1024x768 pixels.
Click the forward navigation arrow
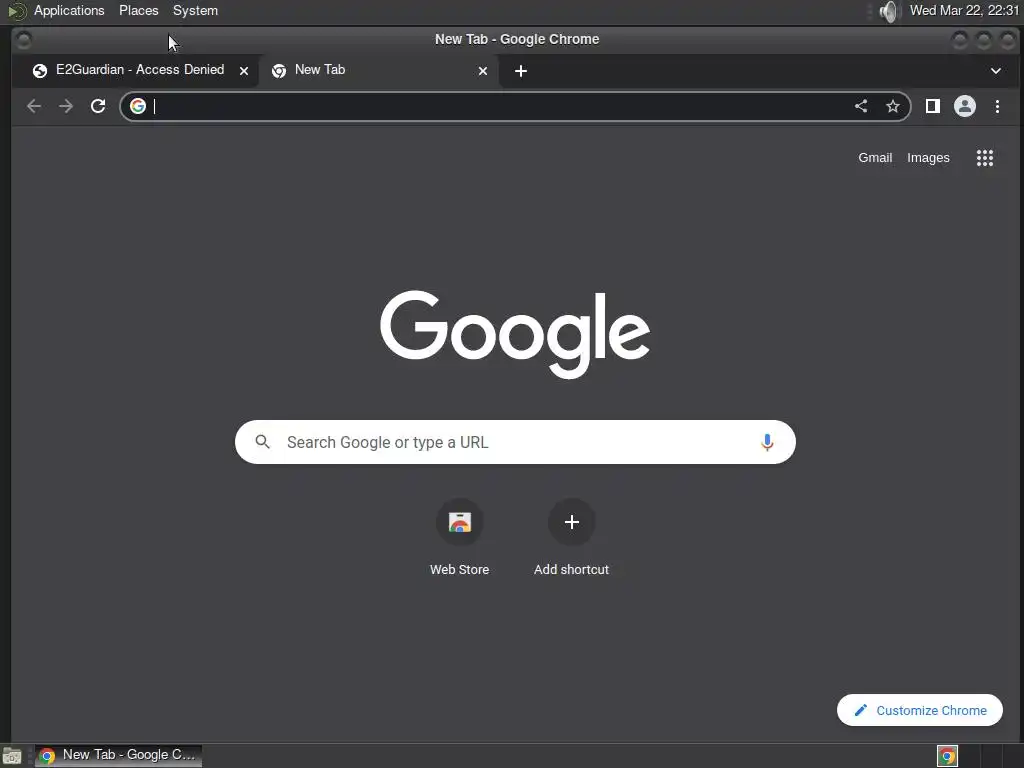[66, 106]
